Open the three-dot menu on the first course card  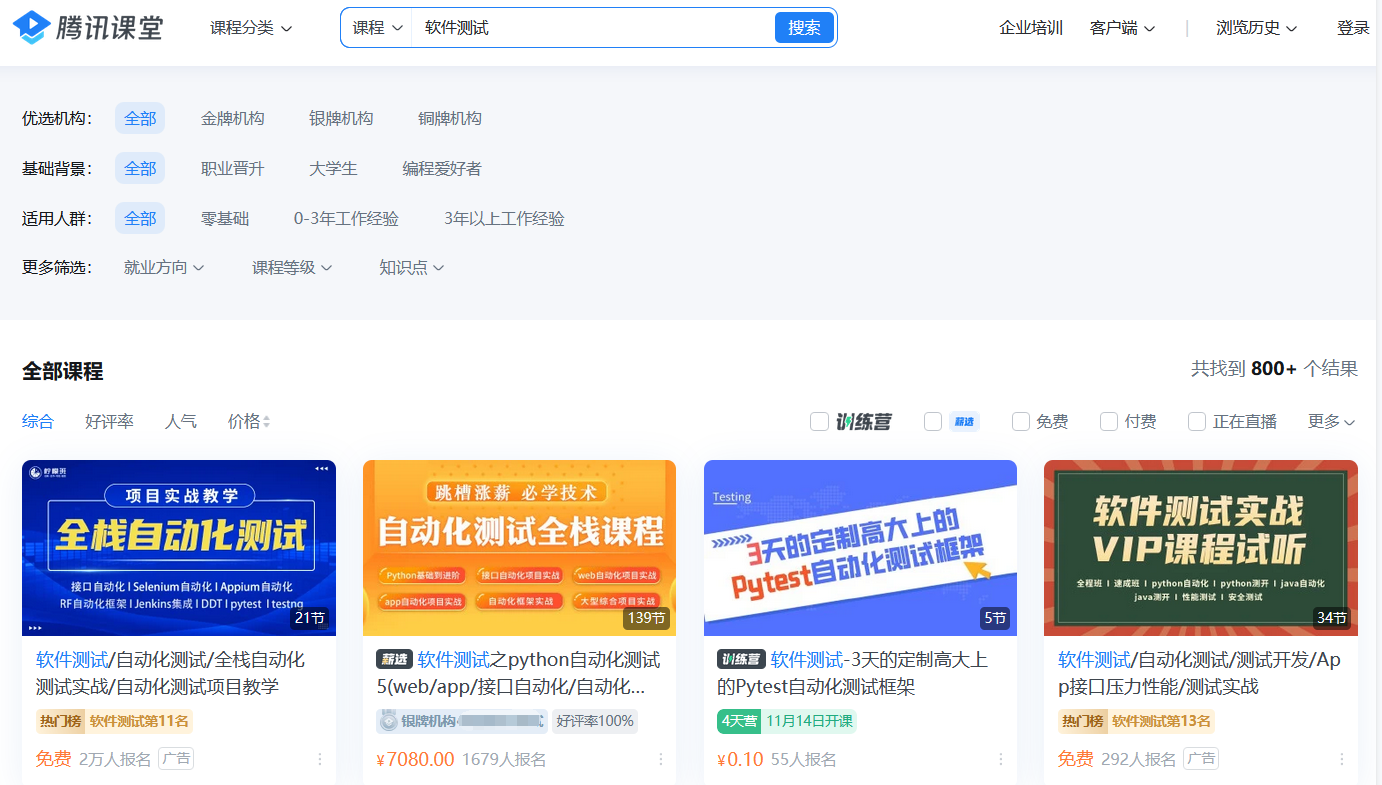tap(319, 760)
